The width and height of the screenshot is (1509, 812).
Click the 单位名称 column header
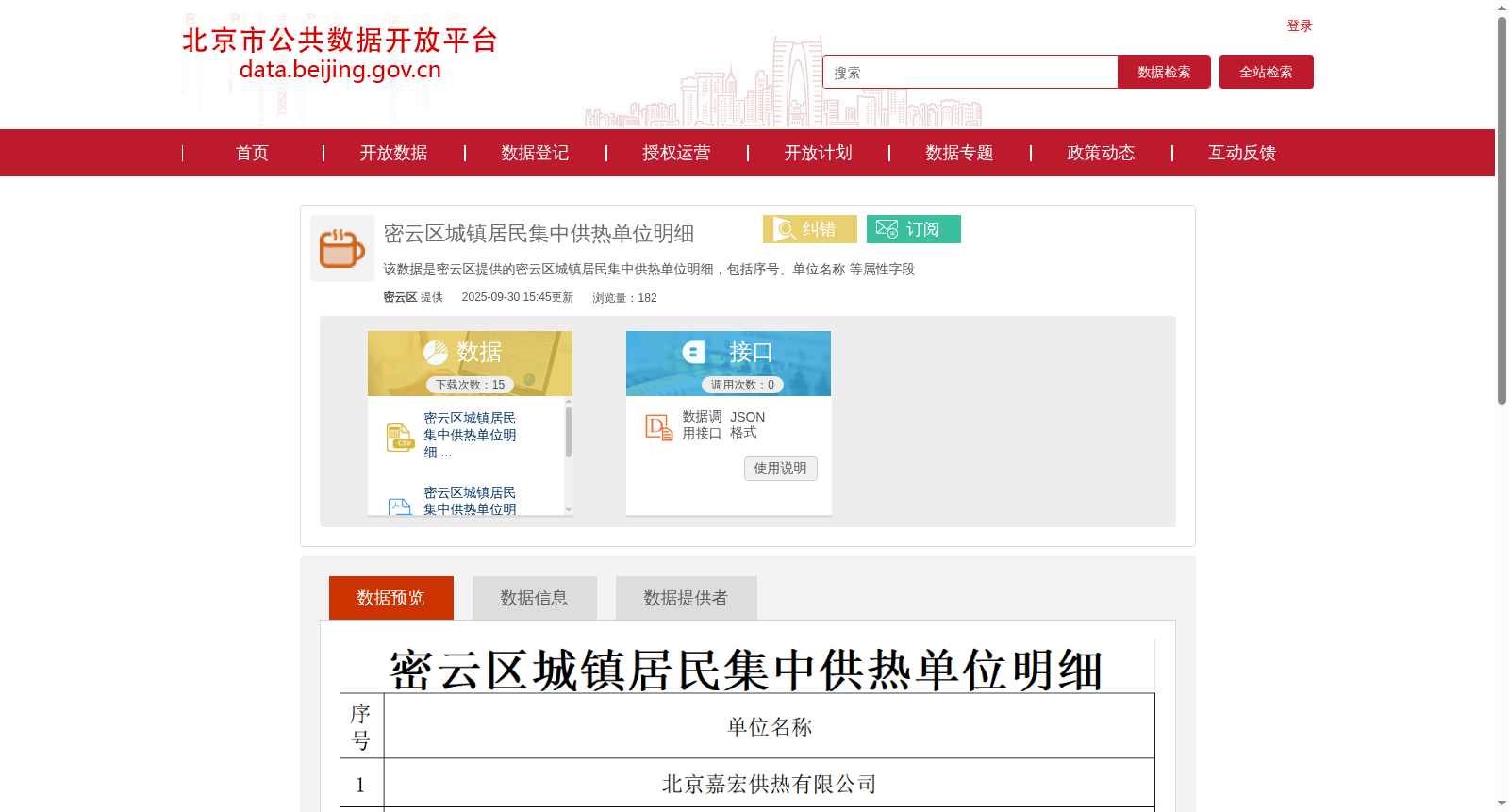(x=770, y=727)
